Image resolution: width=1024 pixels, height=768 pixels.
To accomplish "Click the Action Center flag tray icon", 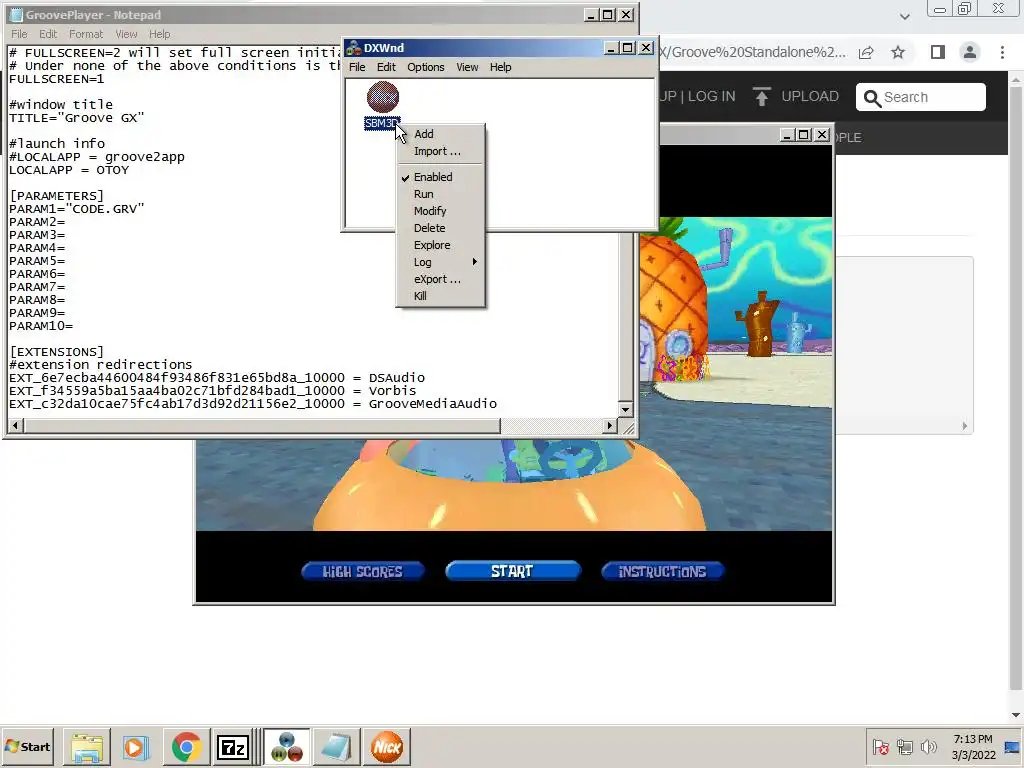I will click(x=880, y=746).
